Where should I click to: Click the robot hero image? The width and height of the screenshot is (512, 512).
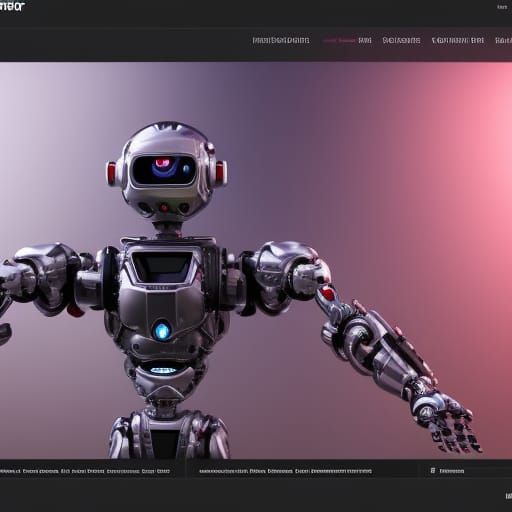[x=256, y=260]
